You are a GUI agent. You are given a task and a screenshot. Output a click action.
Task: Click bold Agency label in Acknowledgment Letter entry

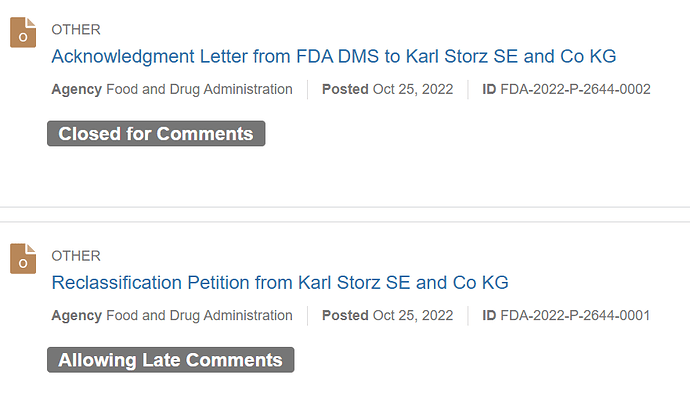pos(77,89)
